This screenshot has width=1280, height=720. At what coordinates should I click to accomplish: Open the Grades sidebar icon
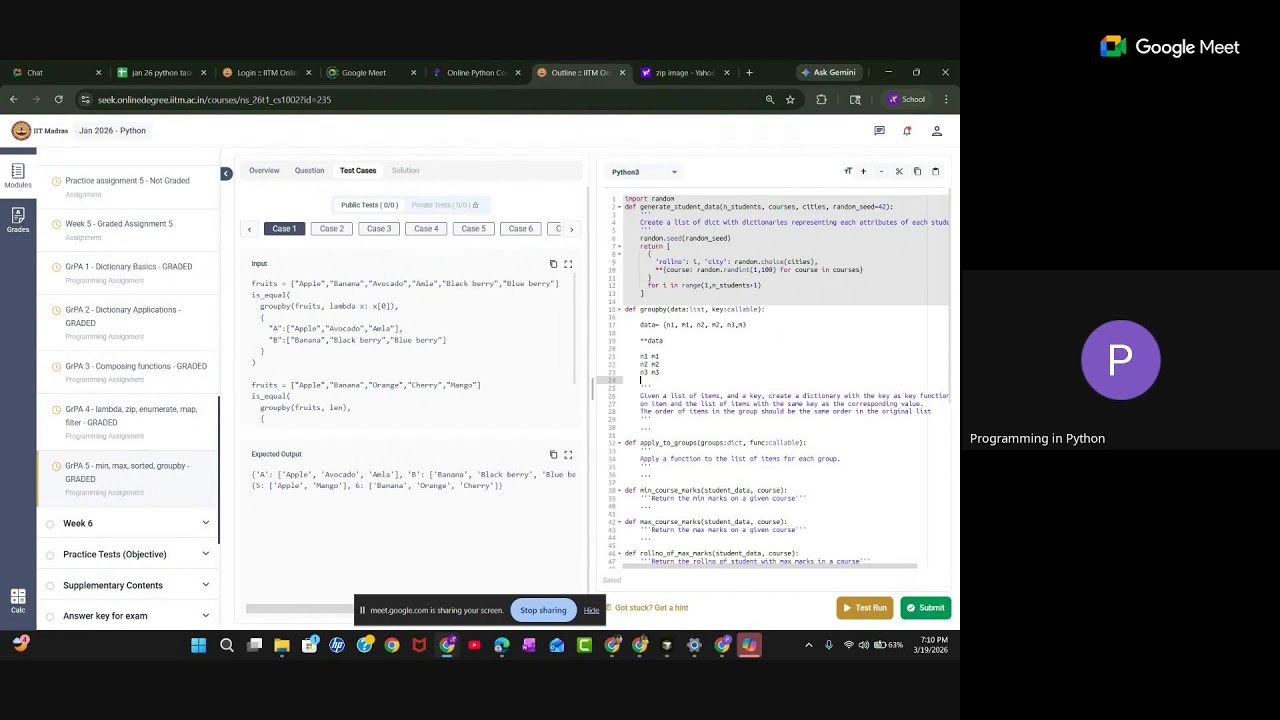click(x=18, y=220)
